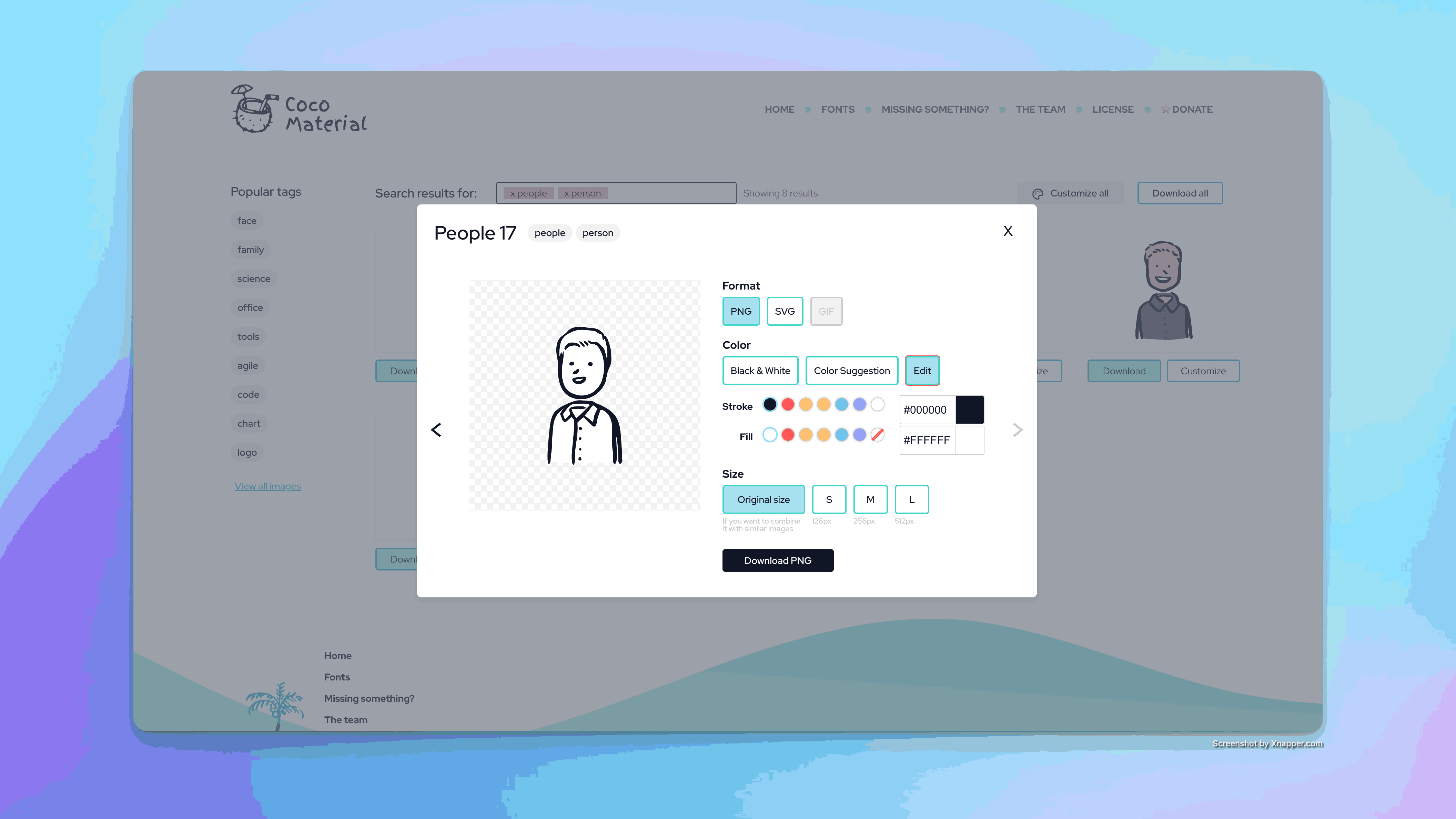Click Download all button
Viewport: 1456px width, 819px height.
(x=1180, y=193)
